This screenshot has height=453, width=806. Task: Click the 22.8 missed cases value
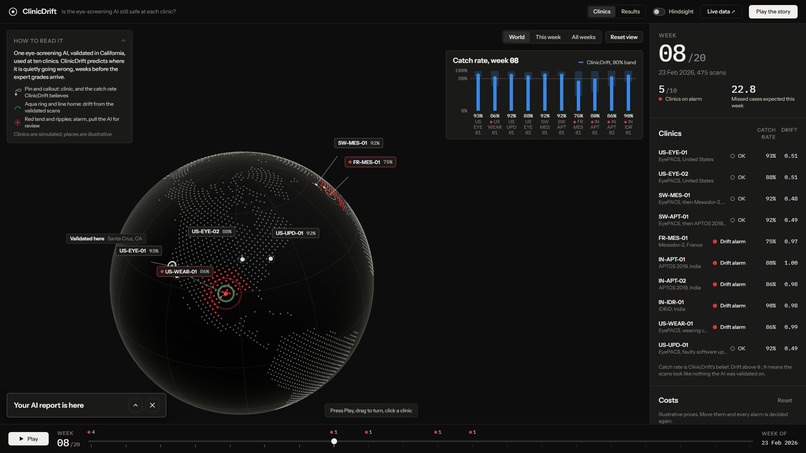(x=743, y=89)
